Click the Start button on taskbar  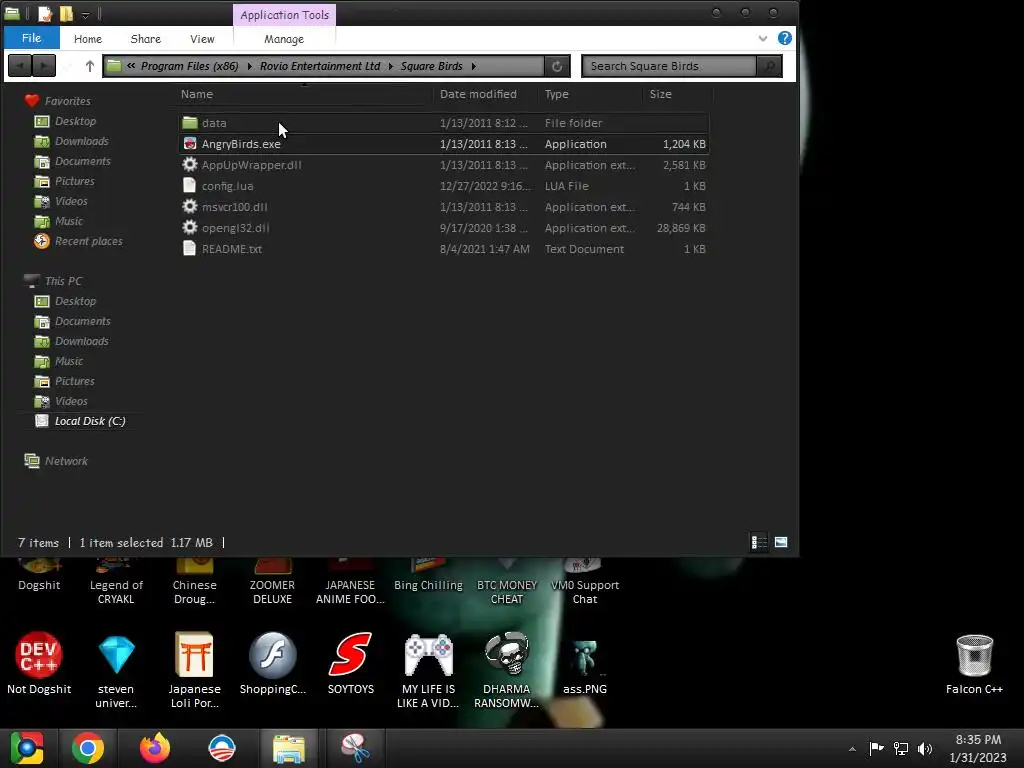tap(26, 748)
